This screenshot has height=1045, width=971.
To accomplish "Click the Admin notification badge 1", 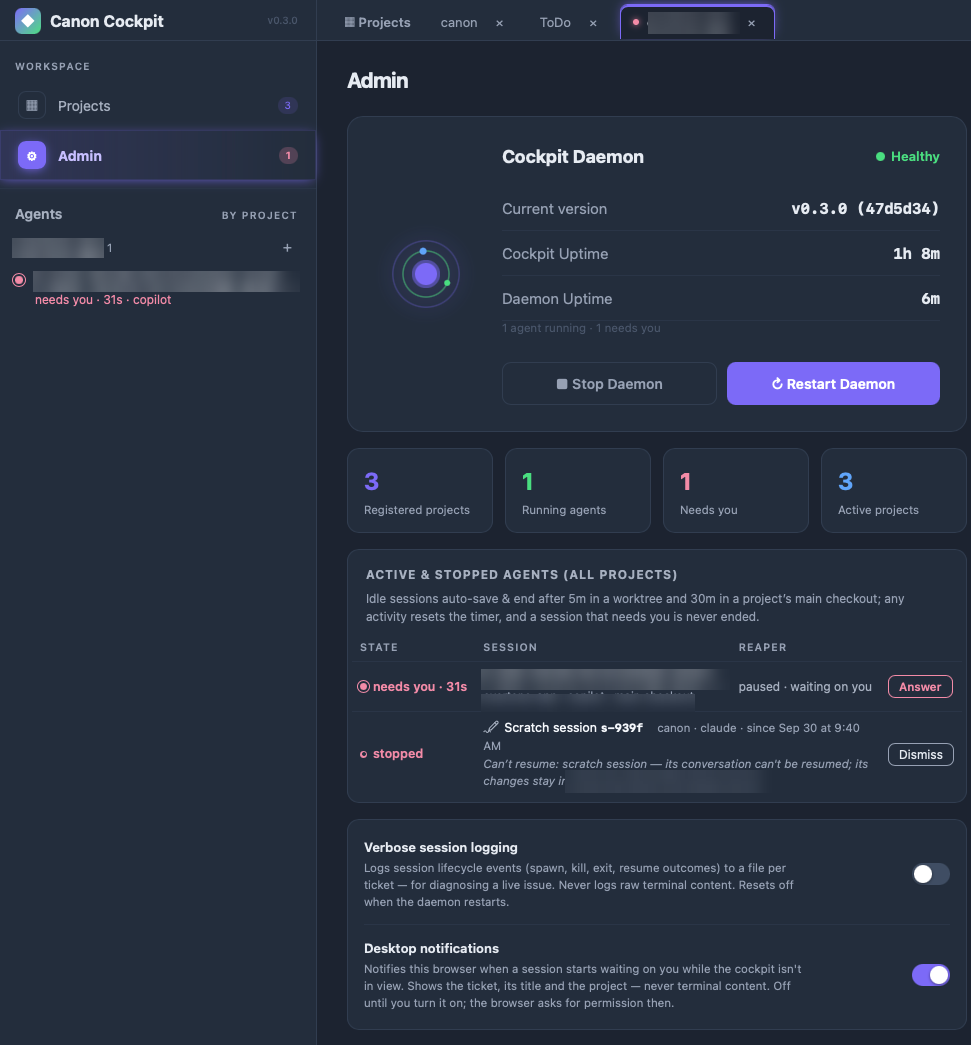I will [x=288, y=155].
